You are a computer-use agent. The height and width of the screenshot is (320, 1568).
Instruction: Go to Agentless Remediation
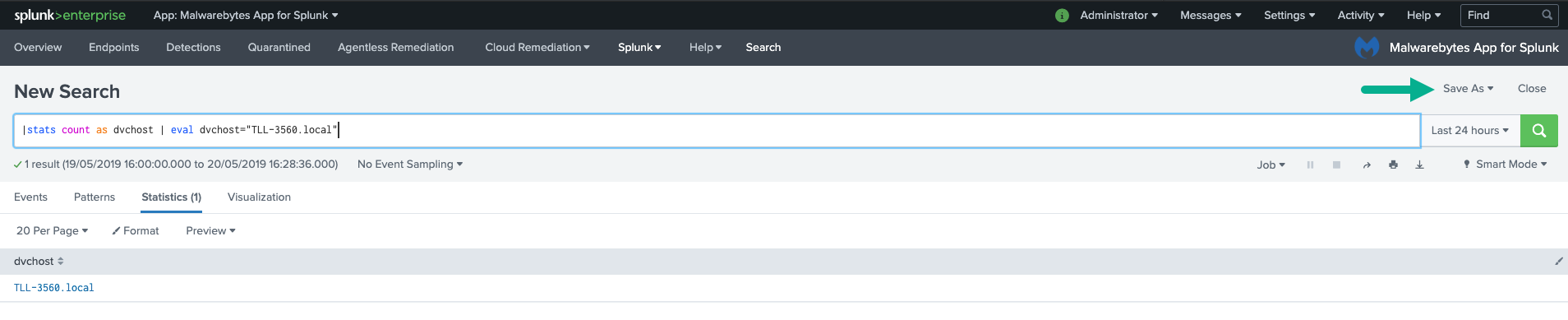(395, 48)
